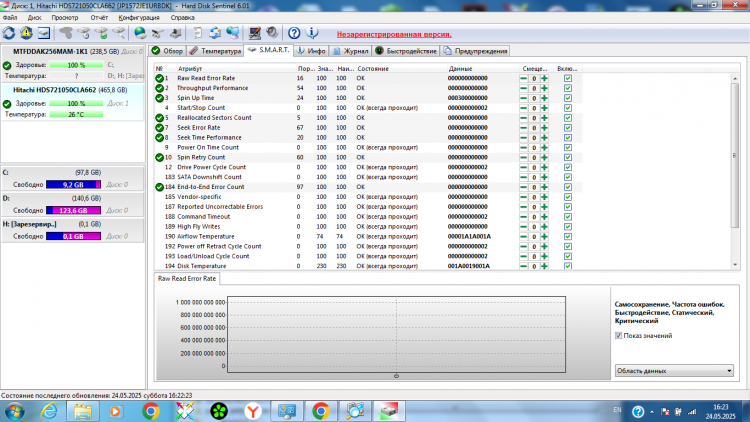Click the monitor with pencil configuration icon
This screenshot has width=750, height=422.
coord(254,33)
